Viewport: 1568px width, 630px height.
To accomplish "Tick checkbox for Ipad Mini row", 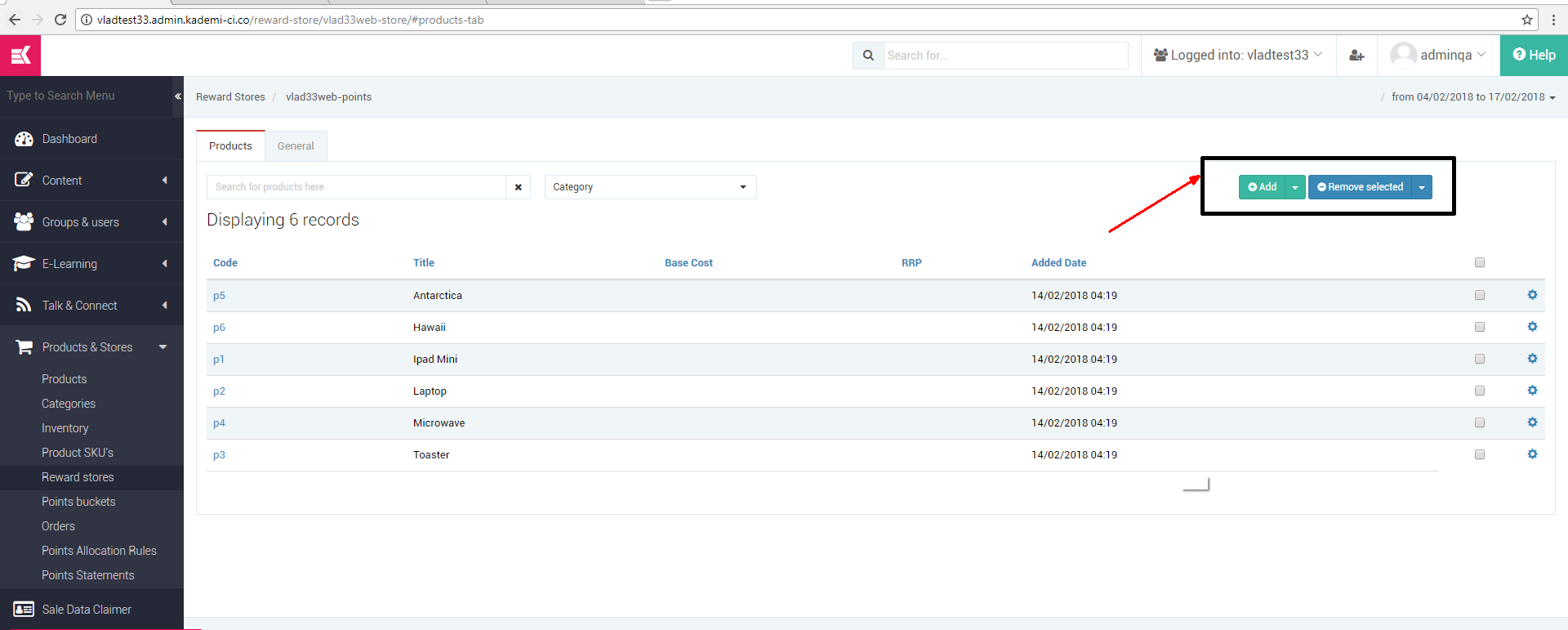I will pos(1480,359).
